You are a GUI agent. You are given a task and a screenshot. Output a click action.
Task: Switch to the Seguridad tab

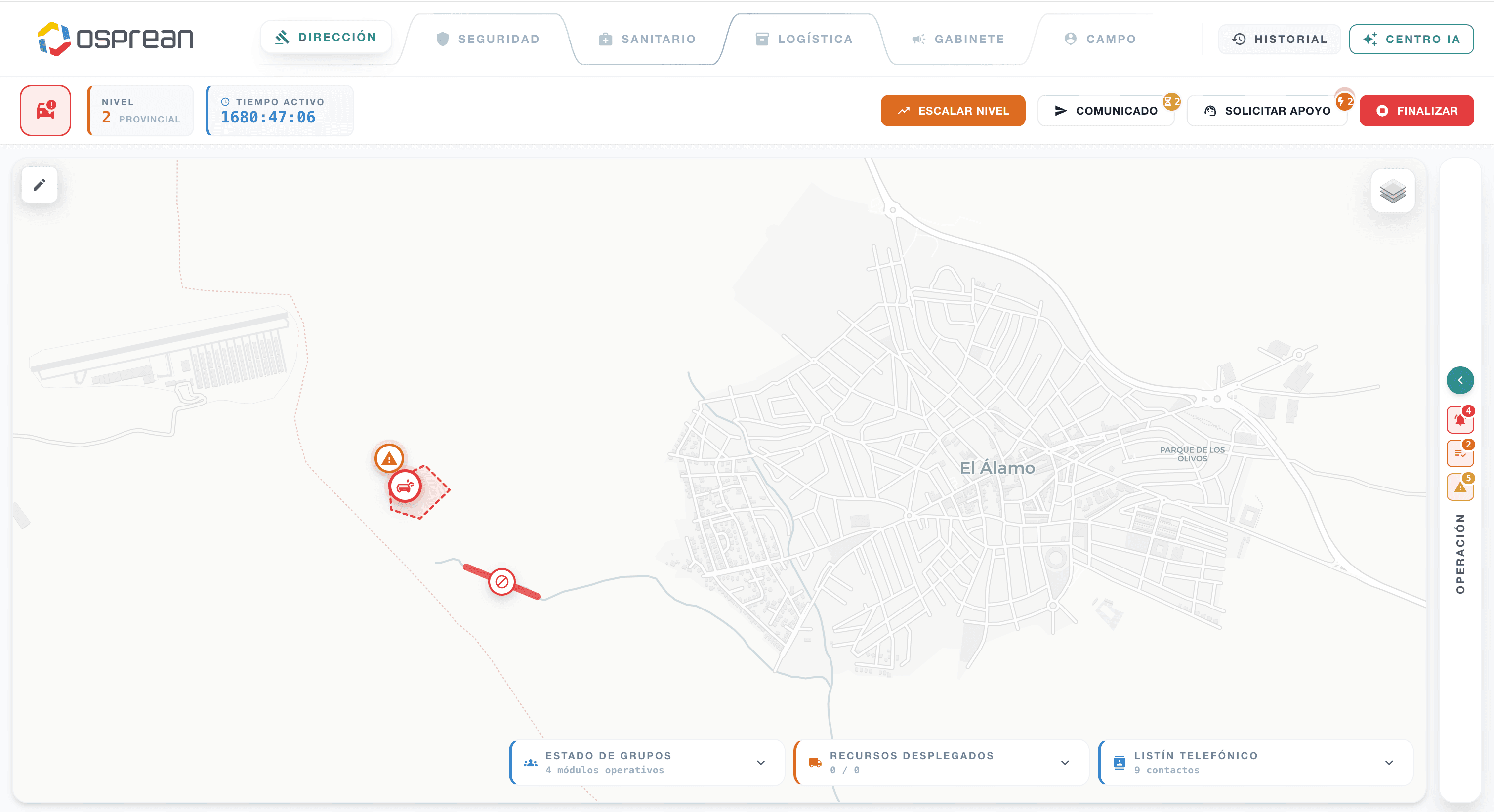click(487, 39)
